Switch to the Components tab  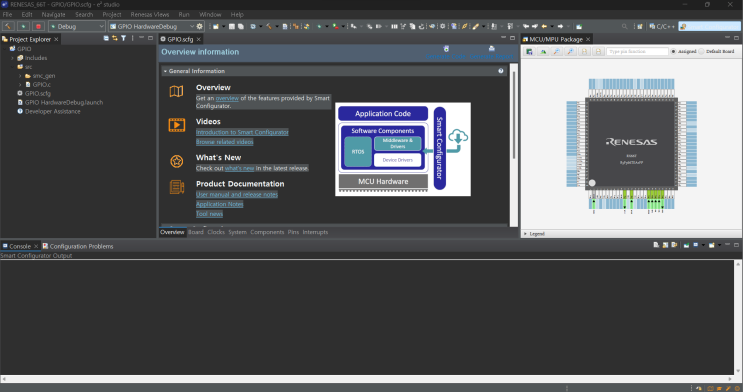pyautogui.click(x=267, y=232)
